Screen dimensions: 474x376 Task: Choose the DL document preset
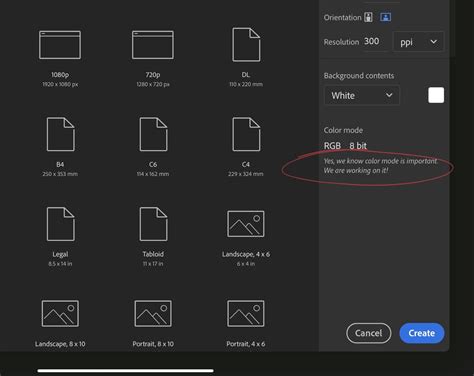(x=246, y=45)
